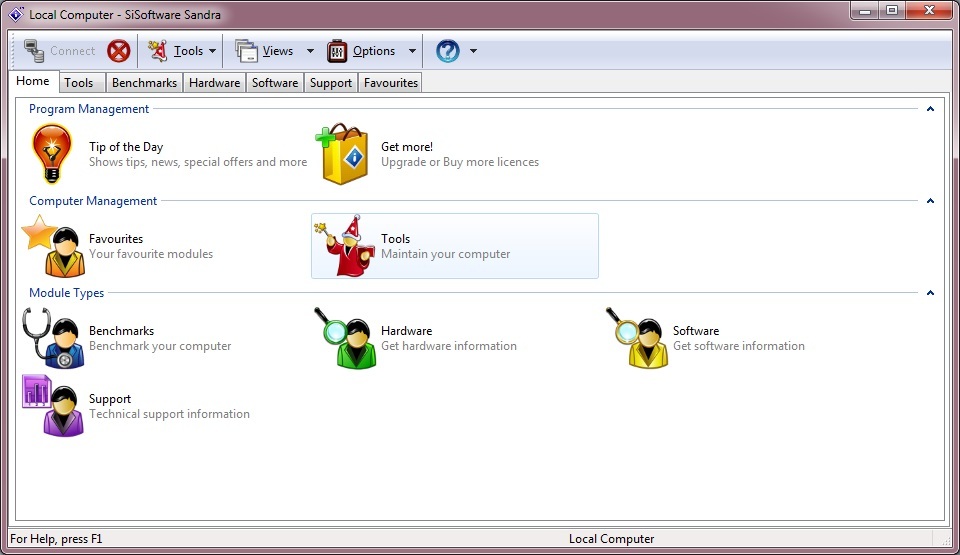Click the Tip of the Day title
The image size is (960, 555).
(x=126, y=146)
